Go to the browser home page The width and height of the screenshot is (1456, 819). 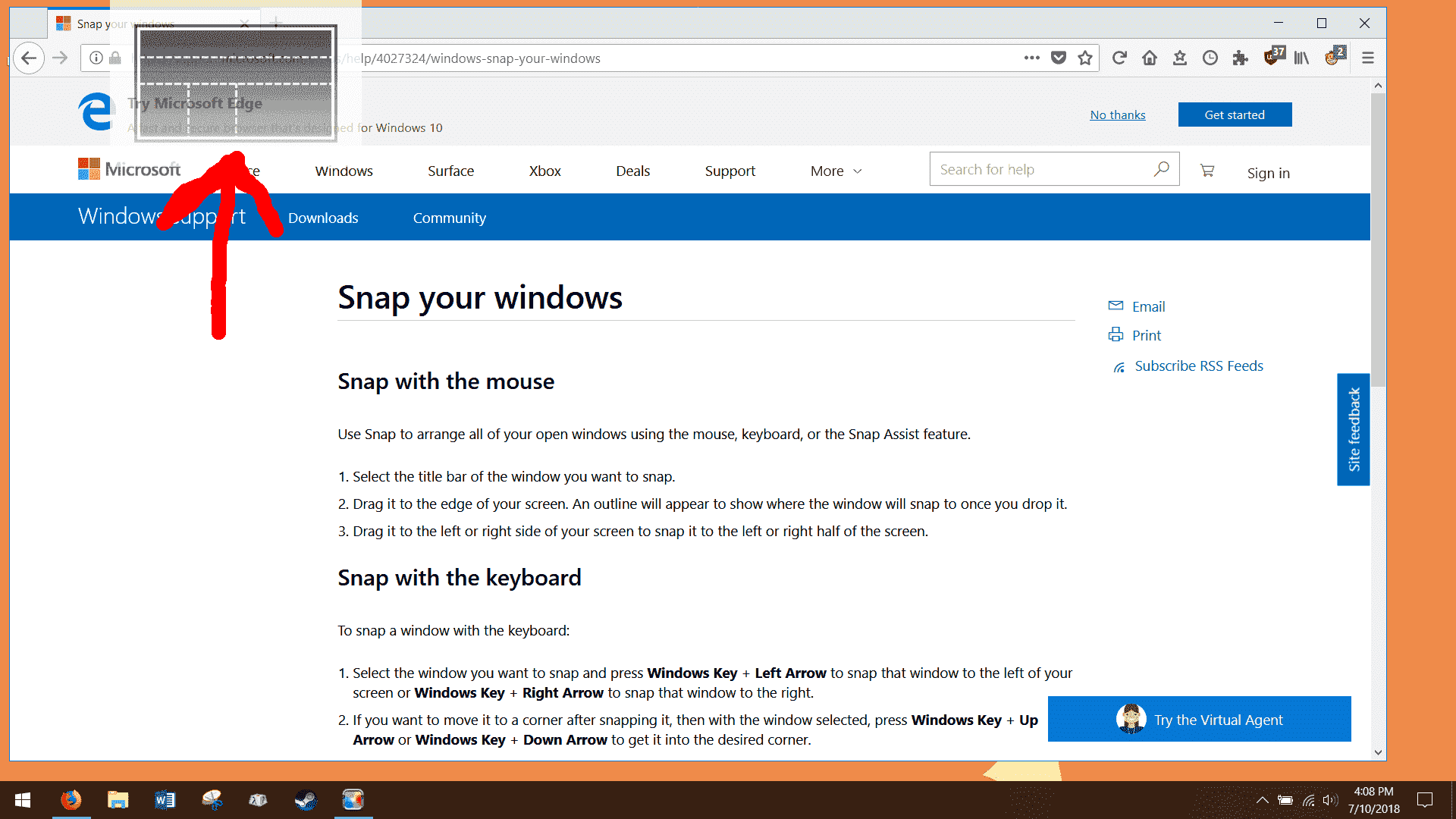coord(1150,58)
